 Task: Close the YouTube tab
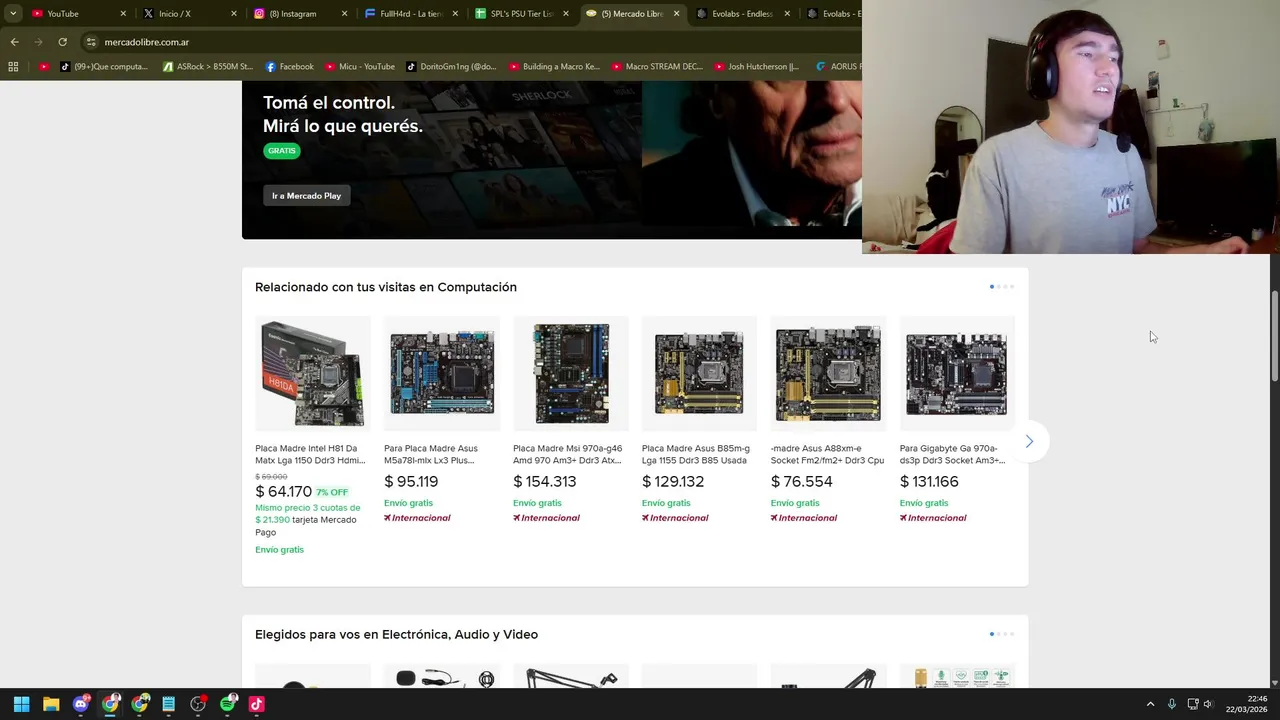[x=123, y=14]
